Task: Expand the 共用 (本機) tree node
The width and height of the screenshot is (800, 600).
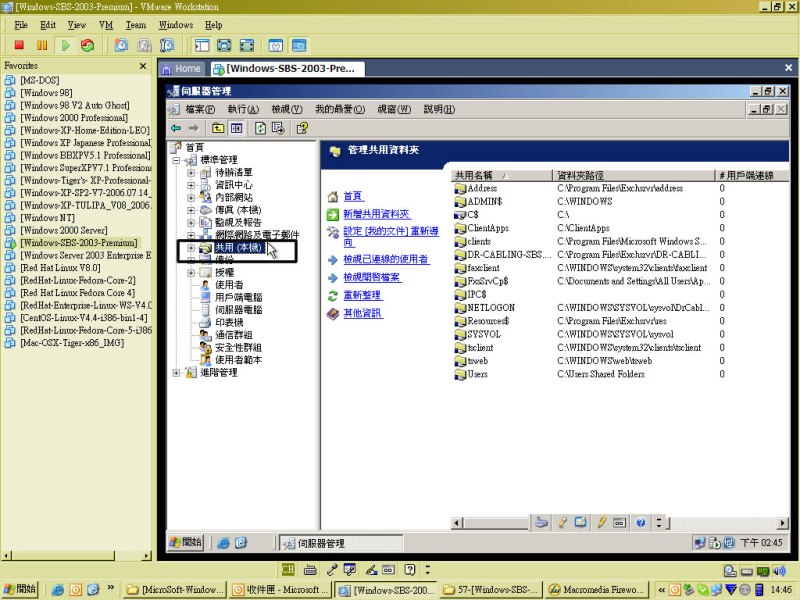Action: pos(191,248)
